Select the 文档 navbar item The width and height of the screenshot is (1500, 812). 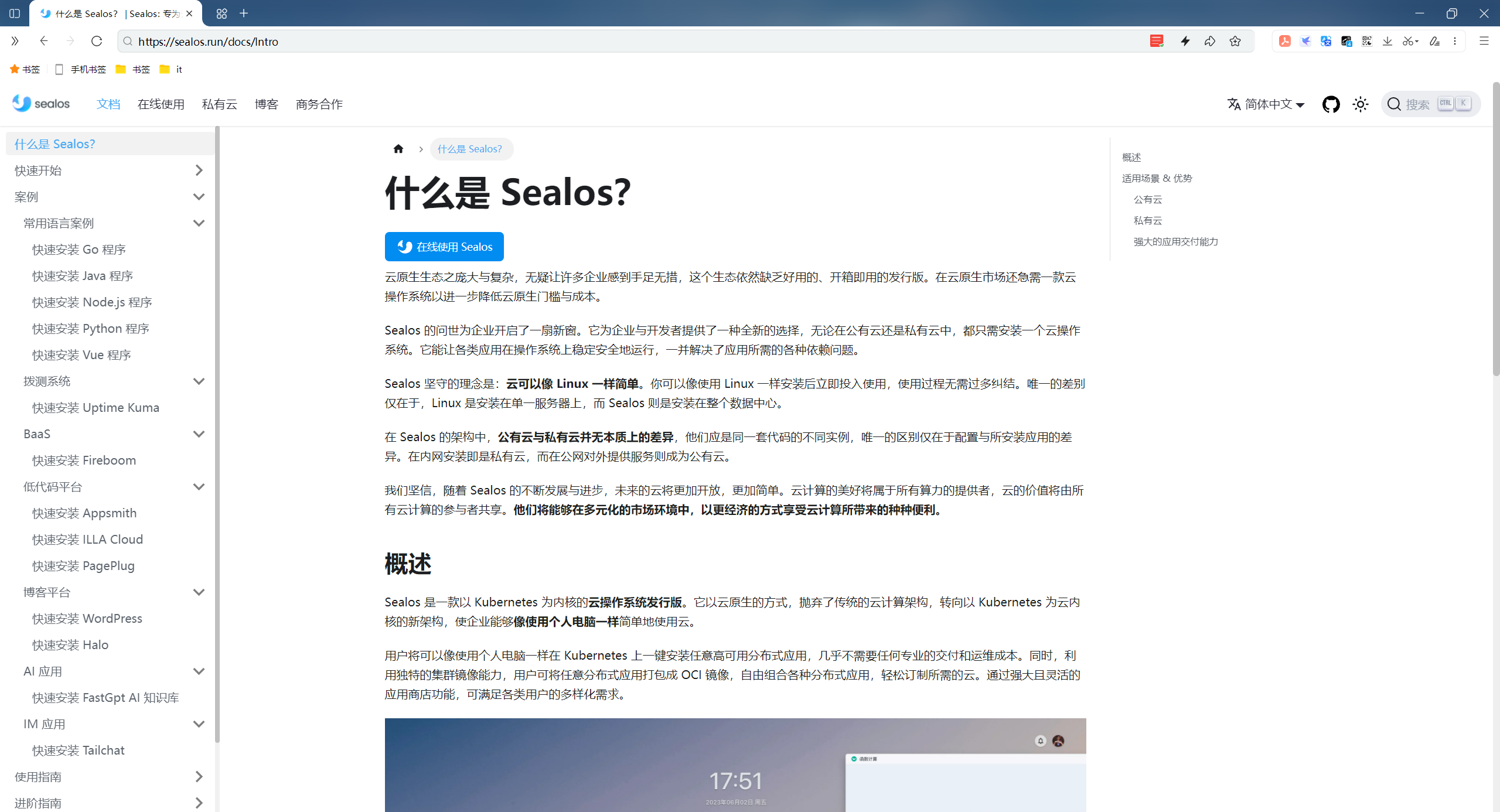pyautogui.click(x=108, y=104)
